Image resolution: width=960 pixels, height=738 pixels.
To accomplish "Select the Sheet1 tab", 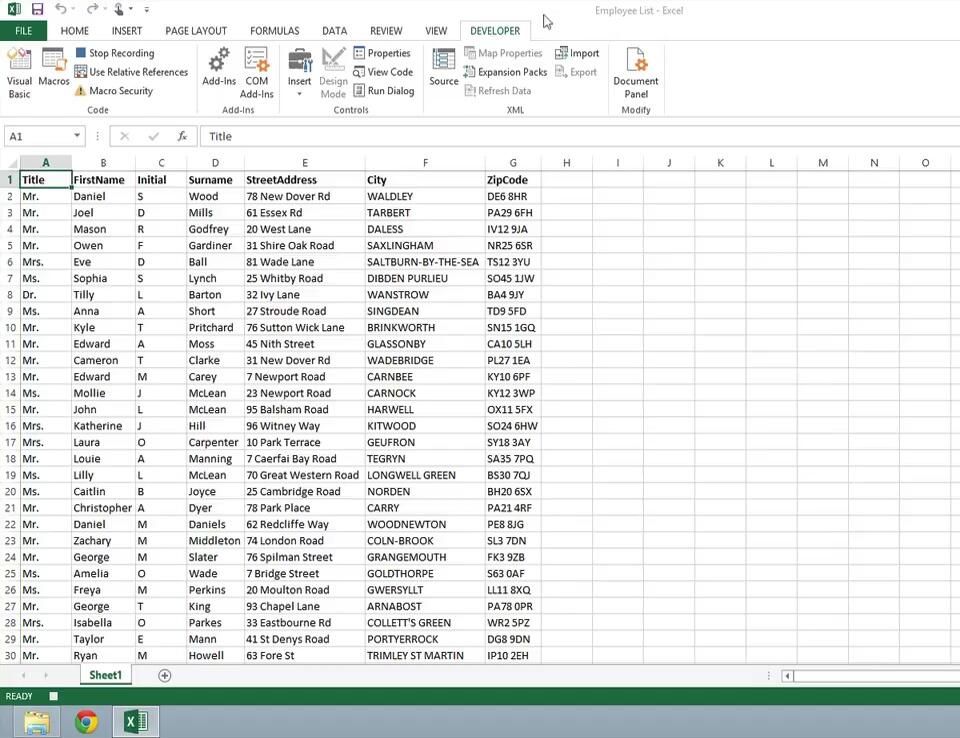I will 105,675.
